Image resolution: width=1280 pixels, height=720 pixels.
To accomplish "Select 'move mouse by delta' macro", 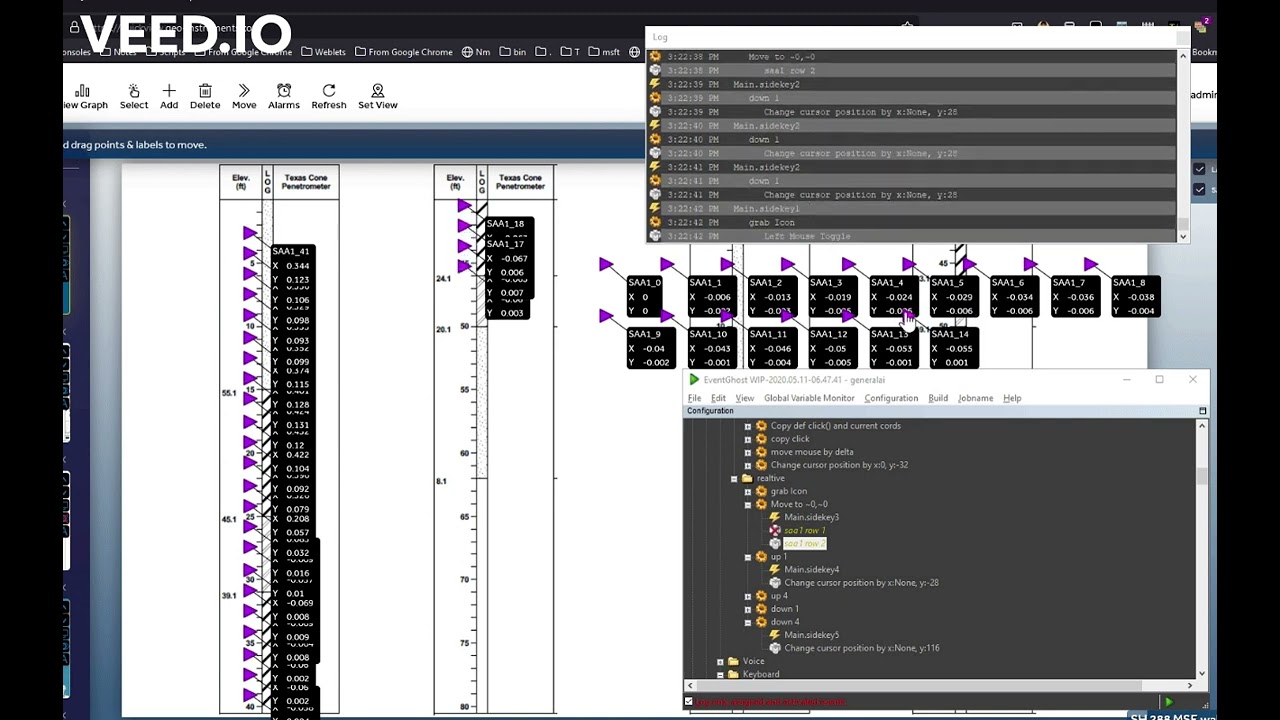I will click(812, 452).
